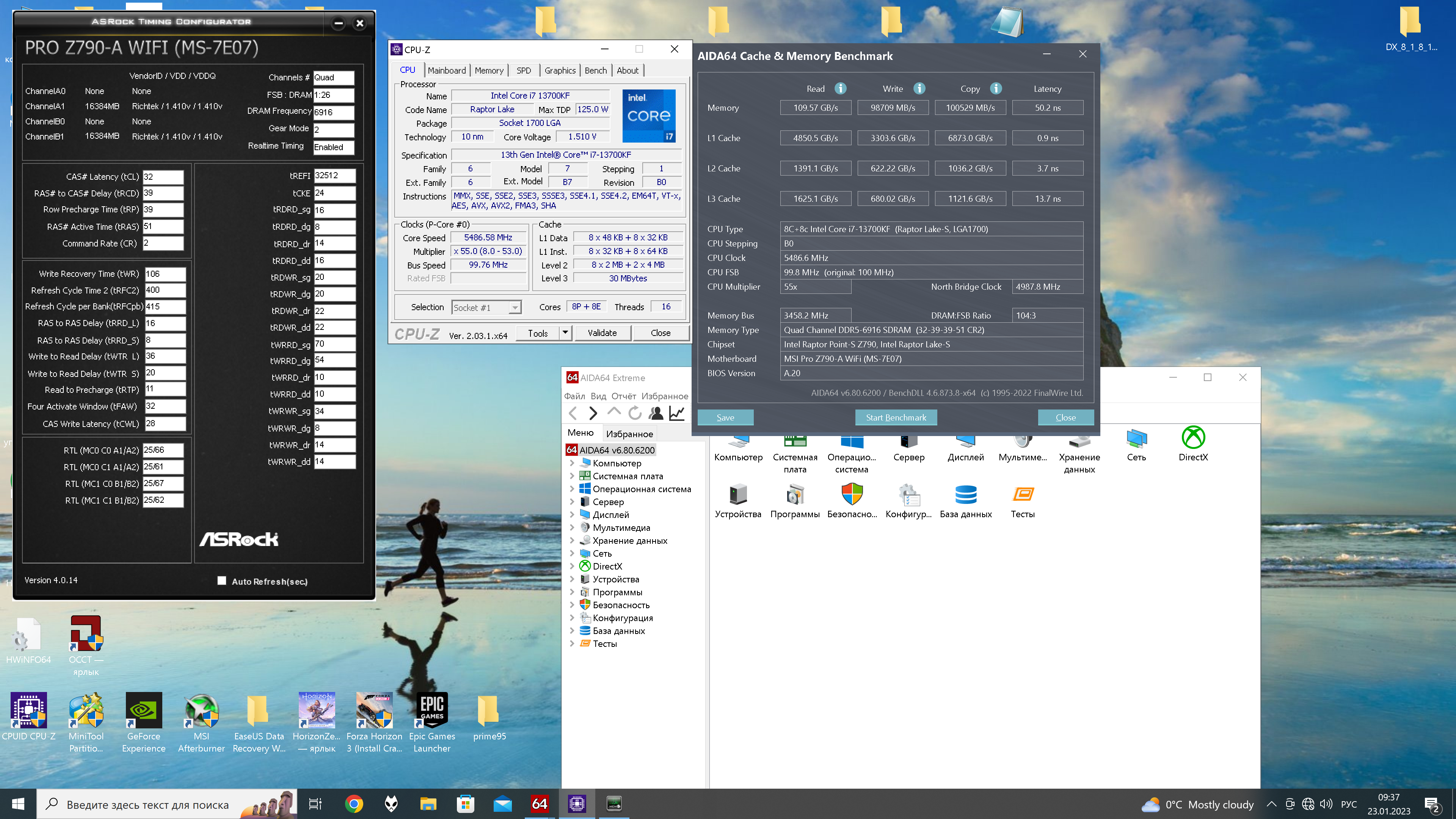This screenshot has height=819, width=1456.
Task: Open the Тесты category icon
Action: [1023, 495]
